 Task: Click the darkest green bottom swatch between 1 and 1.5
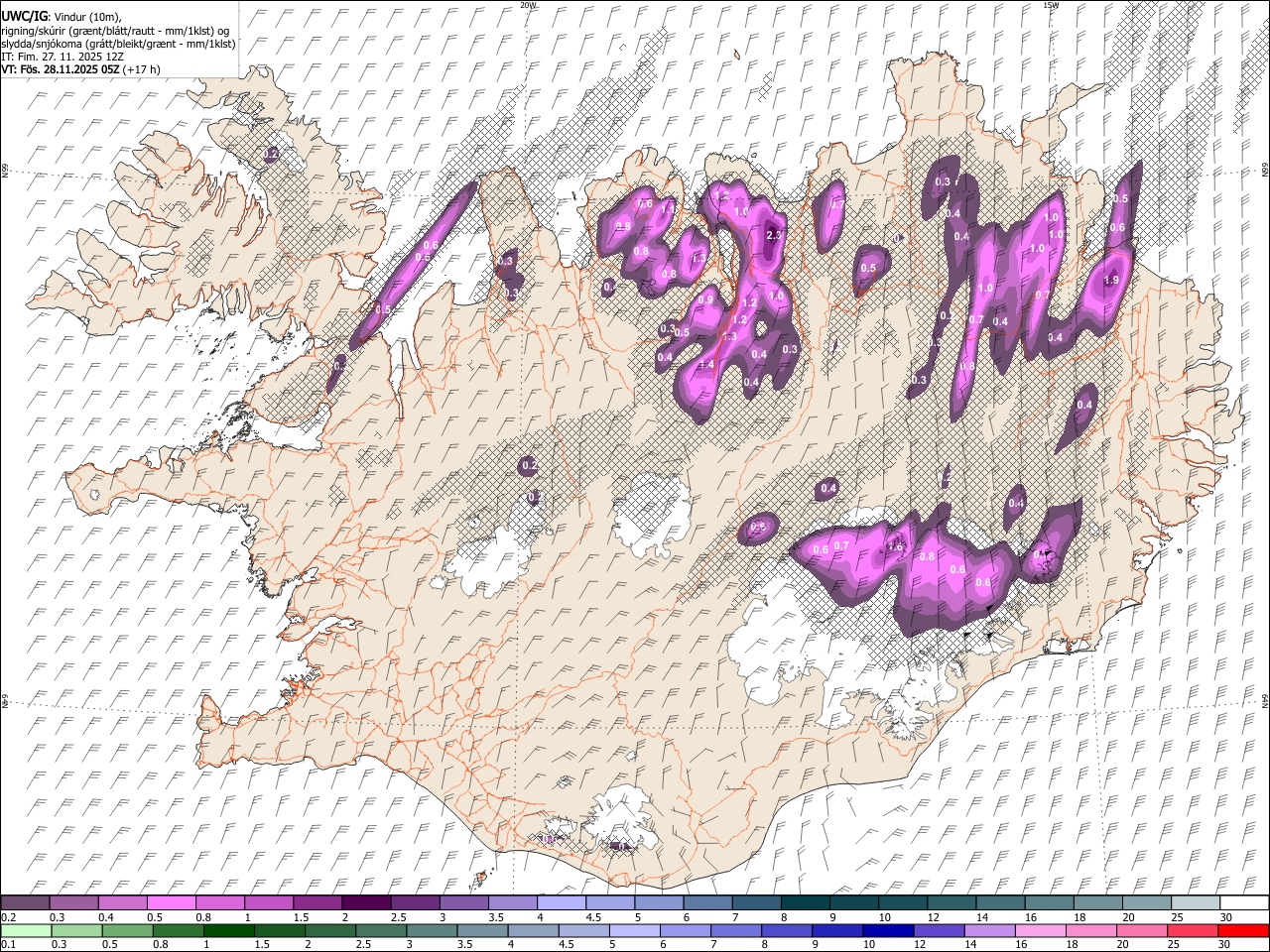pos(229,930)
